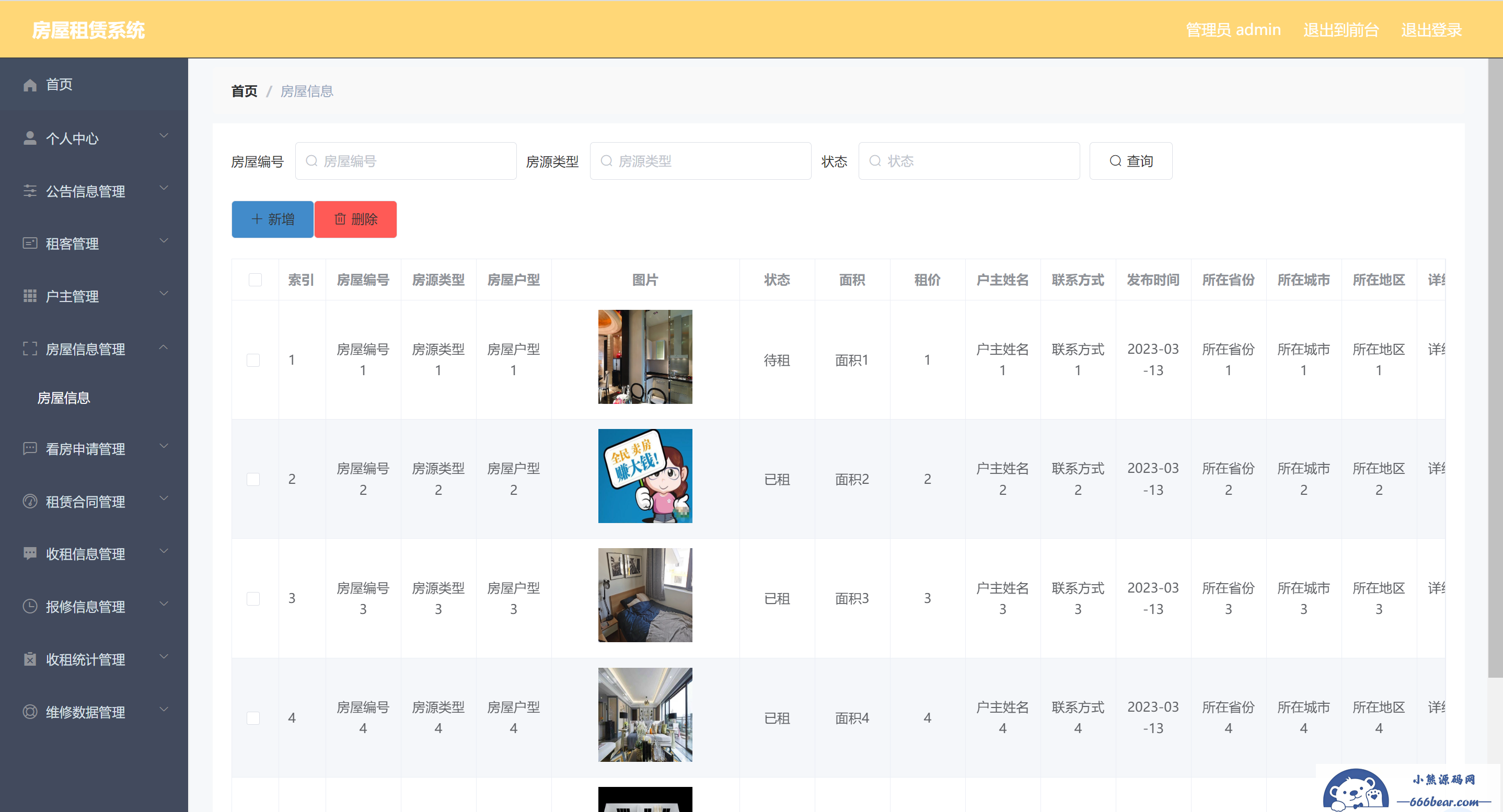The width and height of the screenshot is (1503, 812).
Task: Click the lifebuoy icon beside 维修数据管理
Action: (30, 712)
